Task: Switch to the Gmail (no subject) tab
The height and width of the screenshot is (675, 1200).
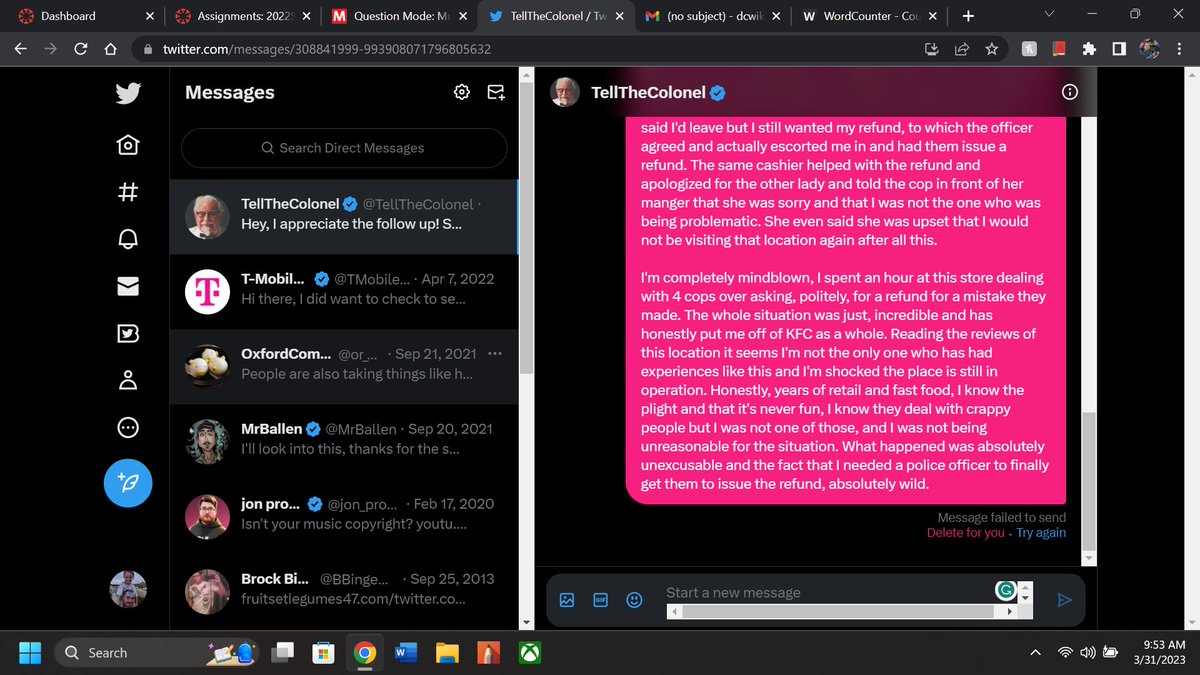Action: 712,15
